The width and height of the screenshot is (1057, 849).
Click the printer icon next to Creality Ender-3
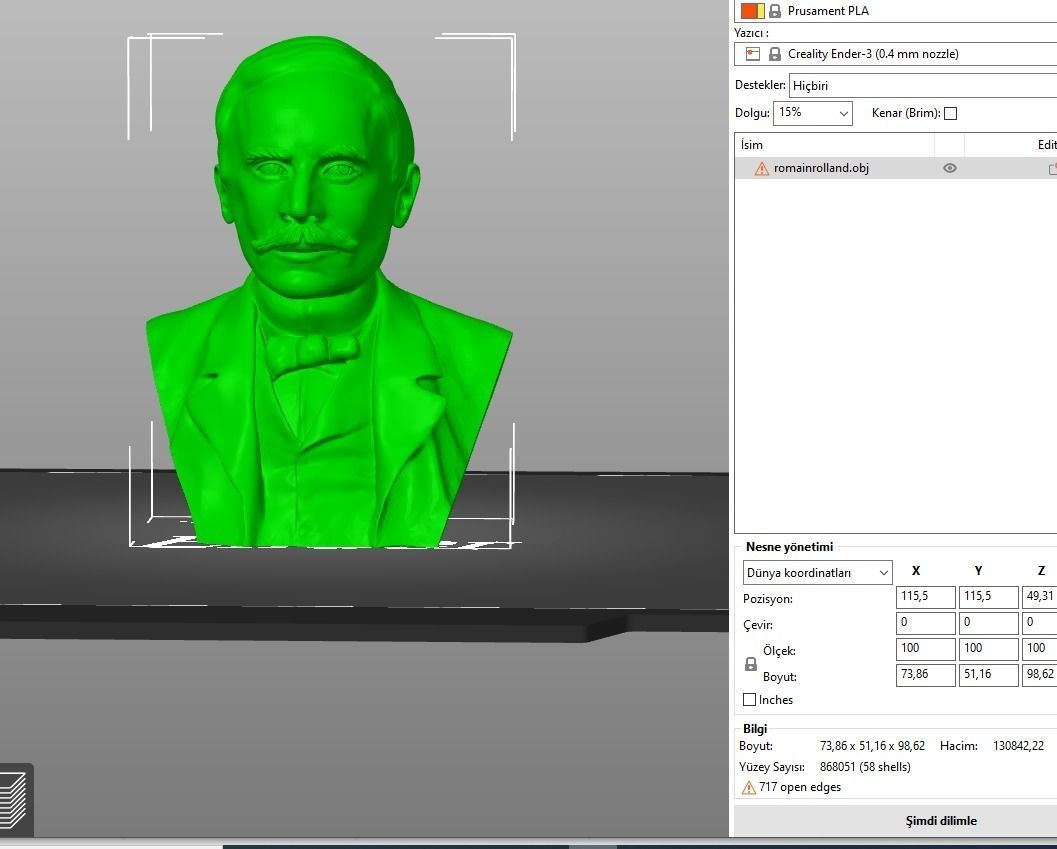pos(753,54)
